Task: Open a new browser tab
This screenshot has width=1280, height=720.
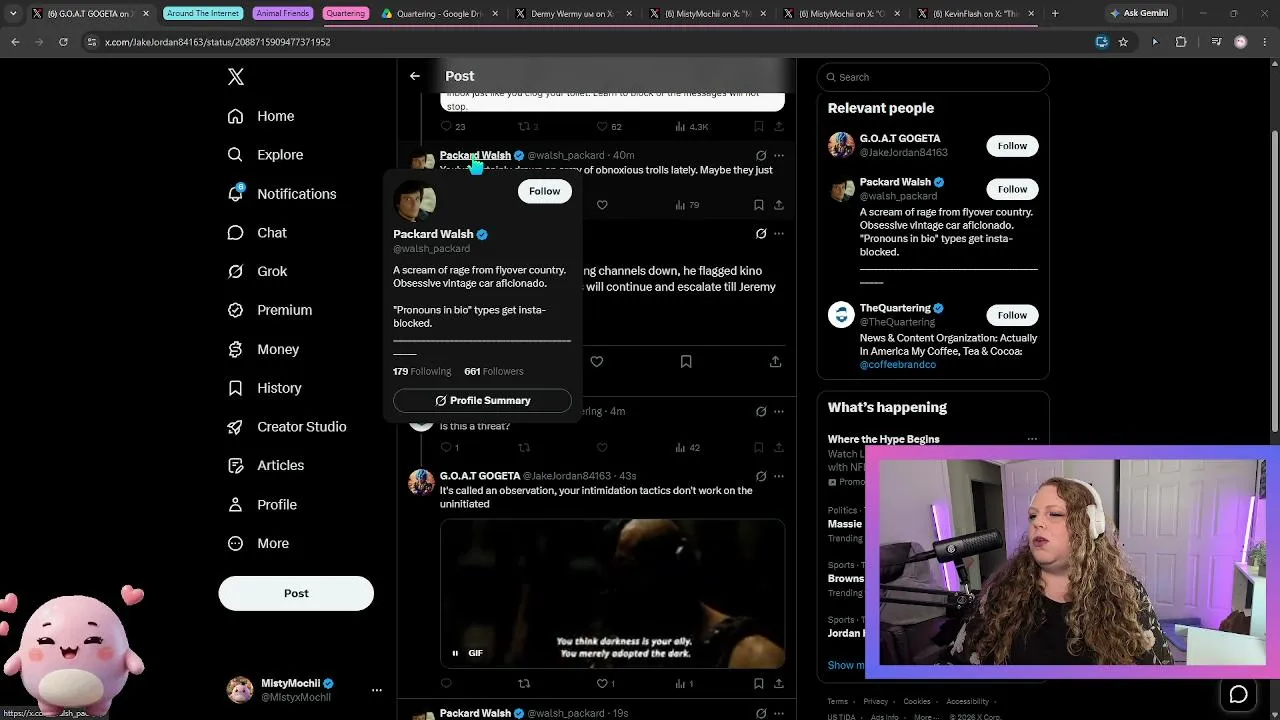Action: click(1055, 13)
